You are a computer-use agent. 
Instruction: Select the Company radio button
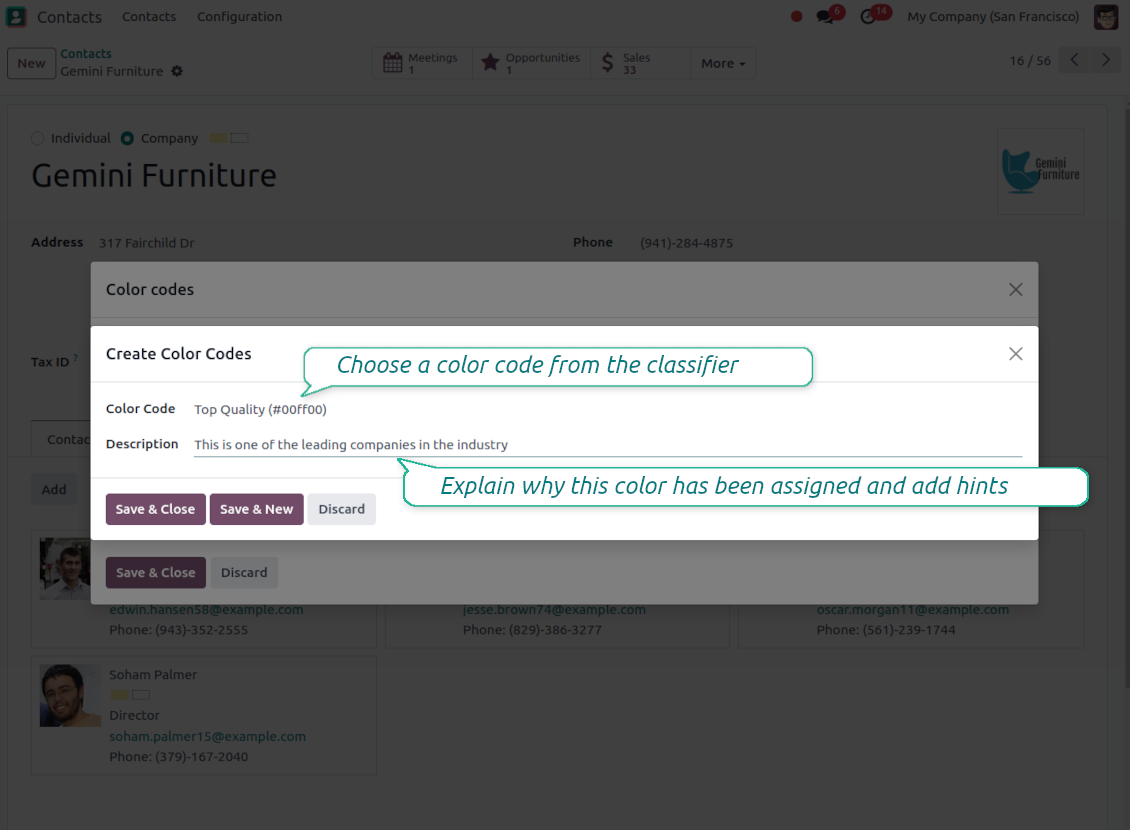coord(127,139)
